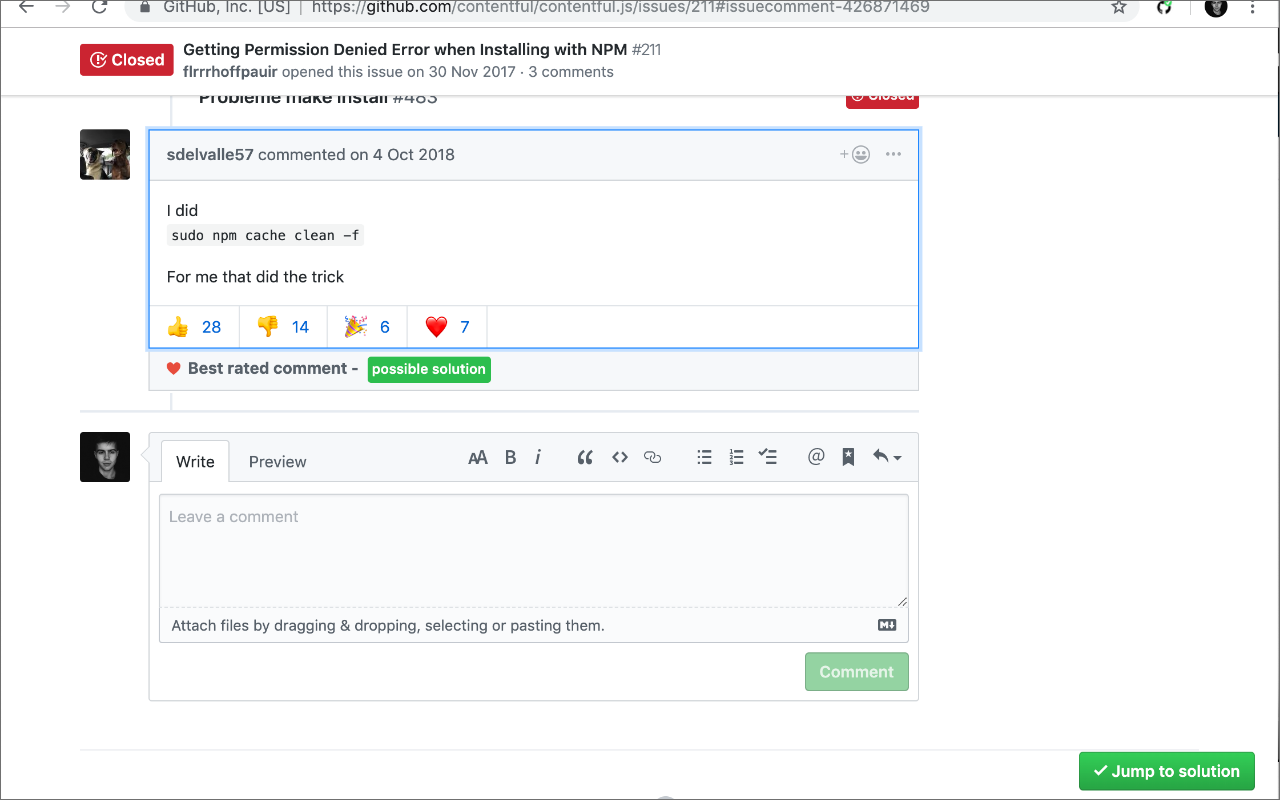The width and height of the screenshot is (1280, 800).
Task: Open flrrrhoffpauir's profile link
Action: (x=230, y=72)
